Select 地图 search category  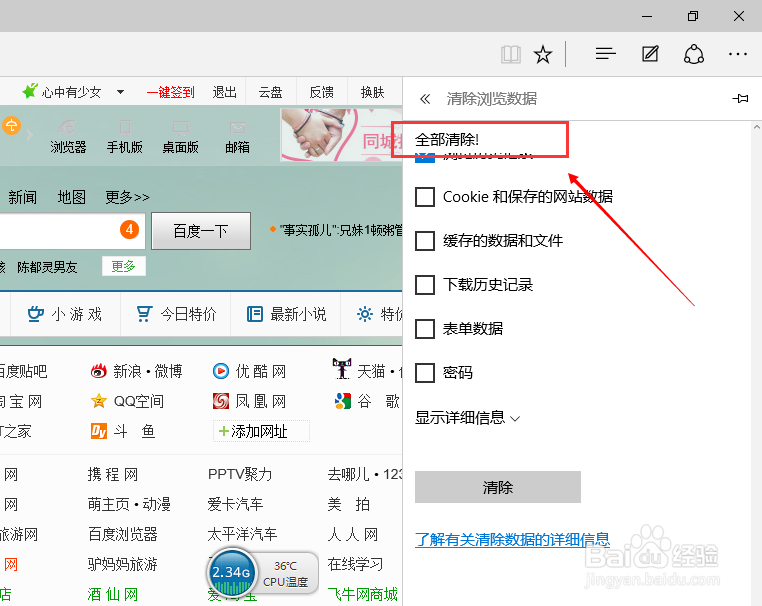click(72, 197)
